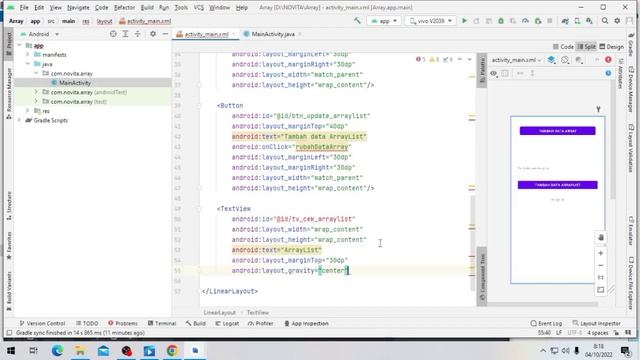
Task: Select Design Surface layers icon in preview toolbar
Action: click(551, 60)
